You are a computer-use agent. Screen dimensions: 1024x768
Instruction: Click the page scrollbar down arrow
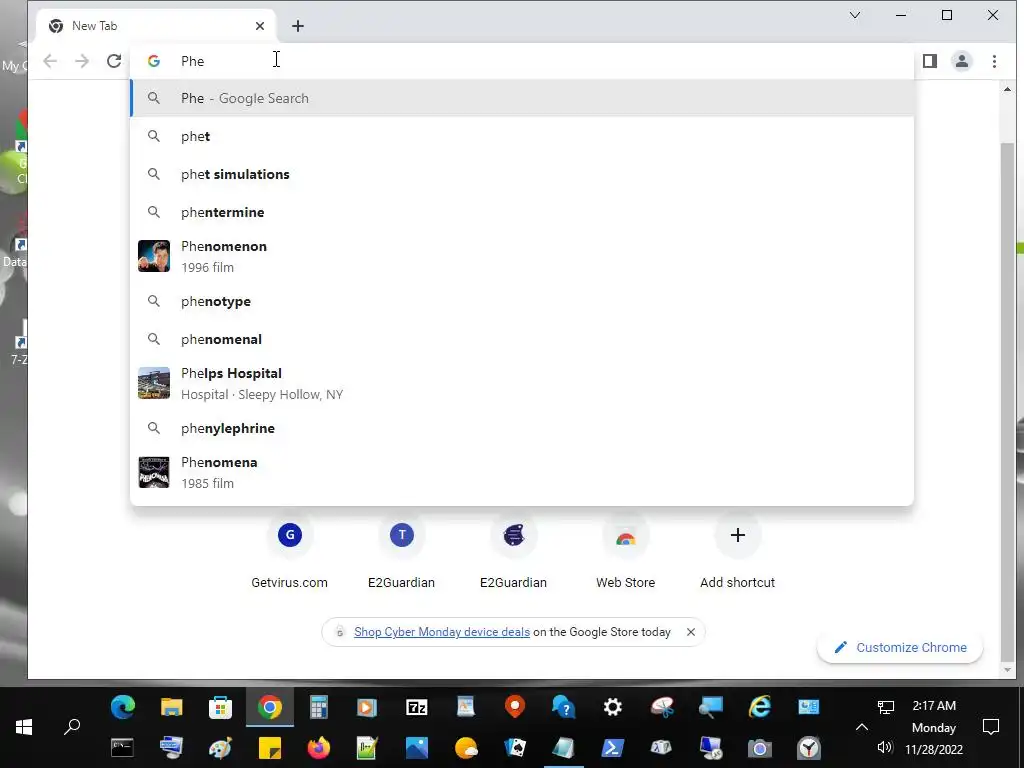[x=1007, y=670]
